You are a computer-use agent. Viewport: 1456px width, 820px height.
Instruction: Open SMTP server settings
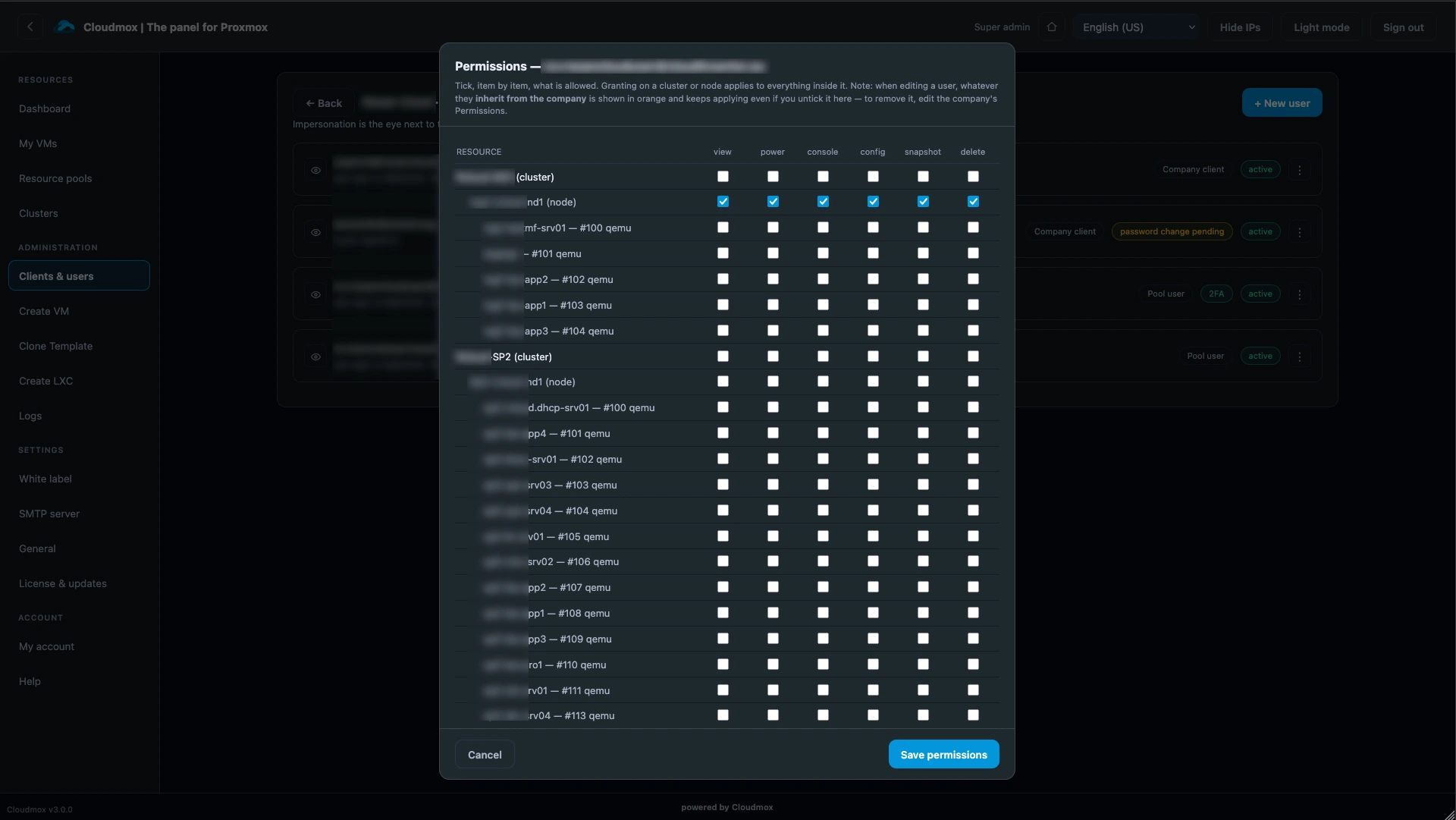79,514
